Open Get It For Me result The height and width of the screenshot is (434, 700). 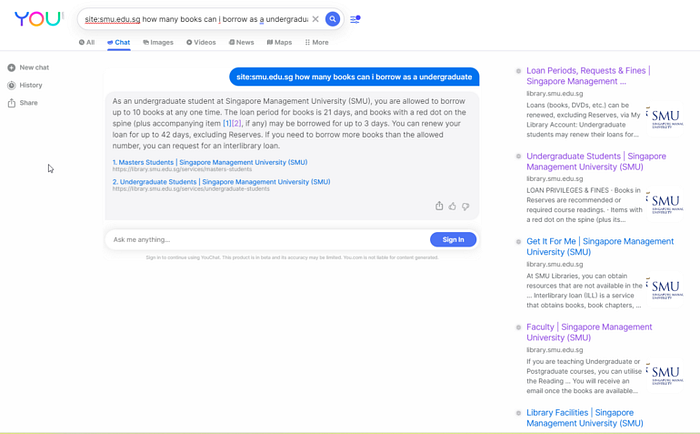(600, 246)
